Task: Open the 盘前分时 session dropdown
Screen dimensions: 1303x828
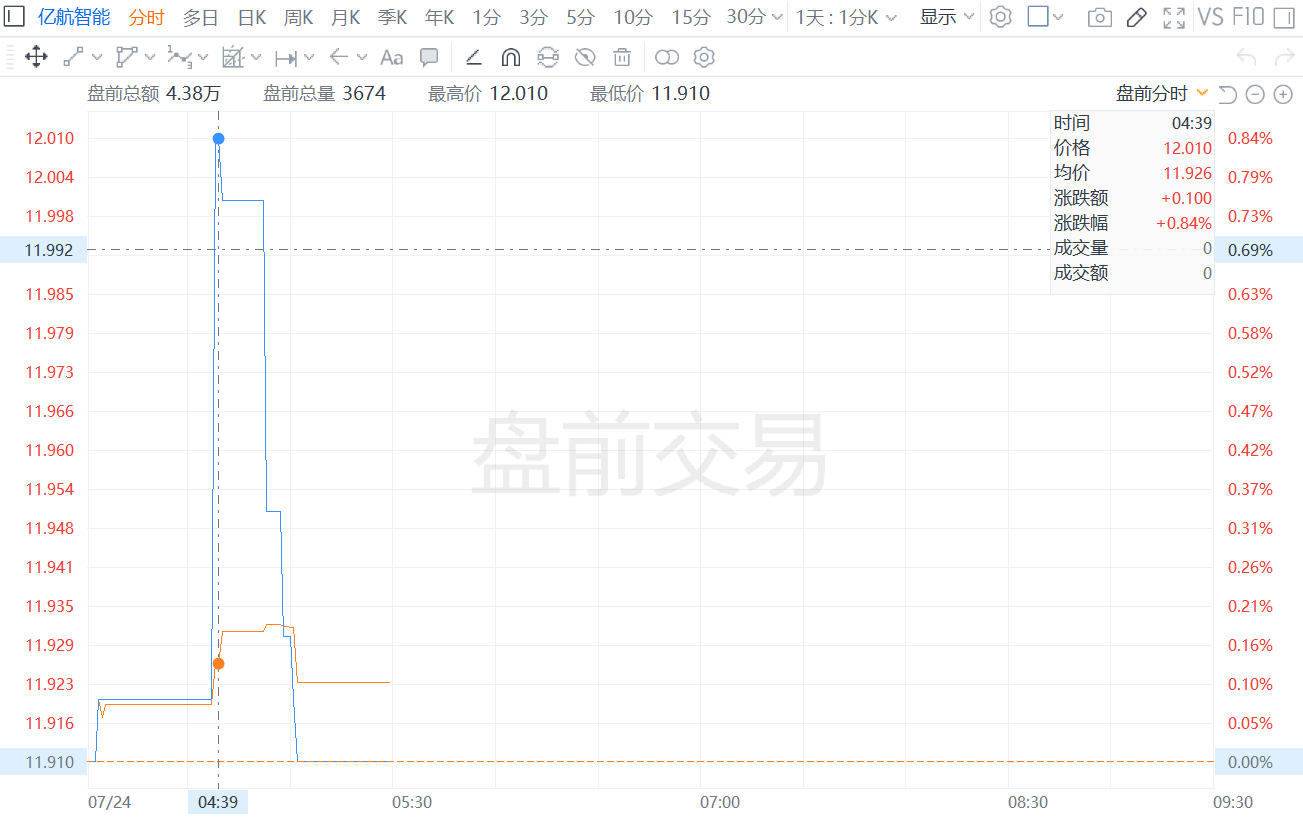Action: [x=1162, y=94]
